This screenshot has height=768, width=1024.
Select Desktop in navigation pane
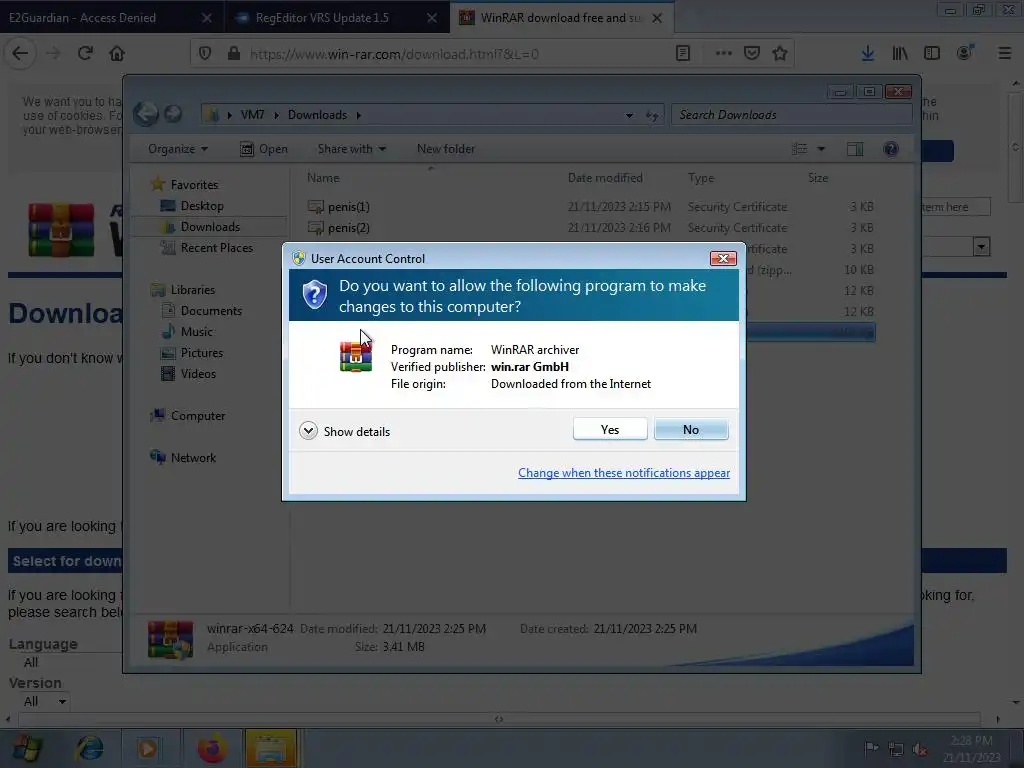[202, 206]
